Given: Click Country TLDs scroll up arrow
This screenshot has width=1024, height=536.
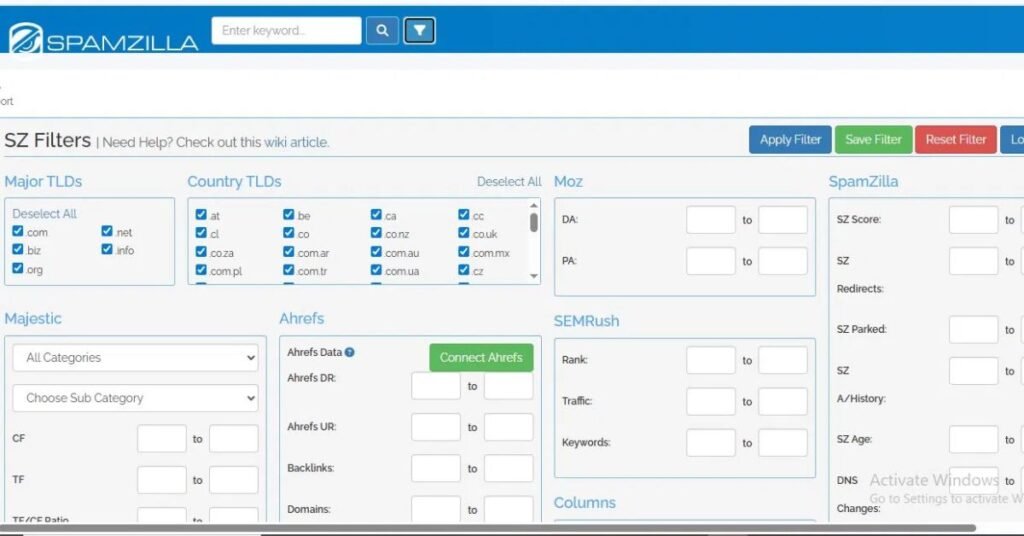Looking at the screenshot, I should click(x=534, y=205).
